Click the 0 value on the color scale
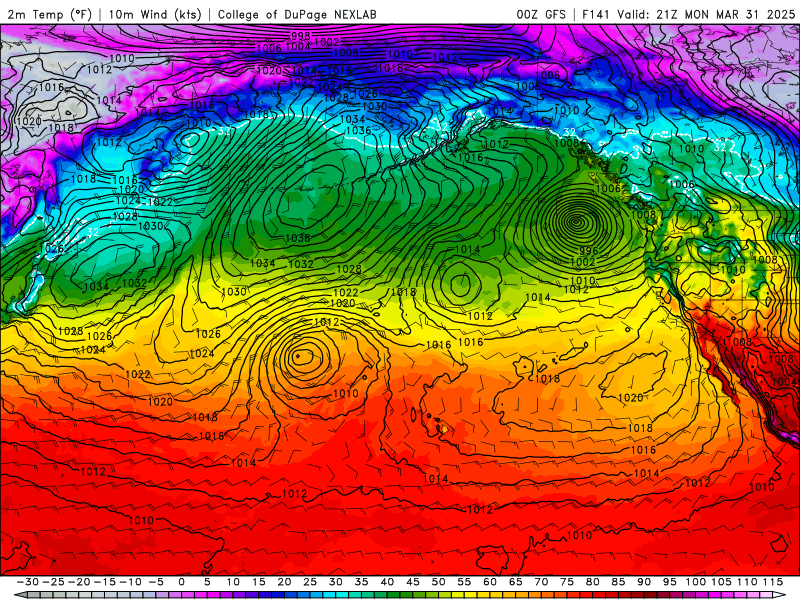Viewport: 800px width, 600px height. tap(182, 582)
